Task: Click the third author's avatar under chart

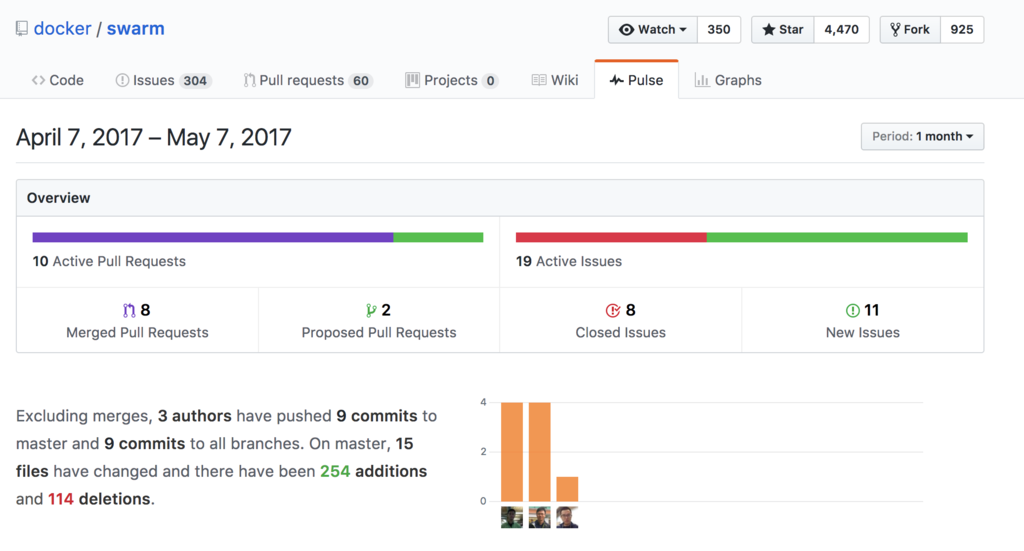Action: click(567, 517)
